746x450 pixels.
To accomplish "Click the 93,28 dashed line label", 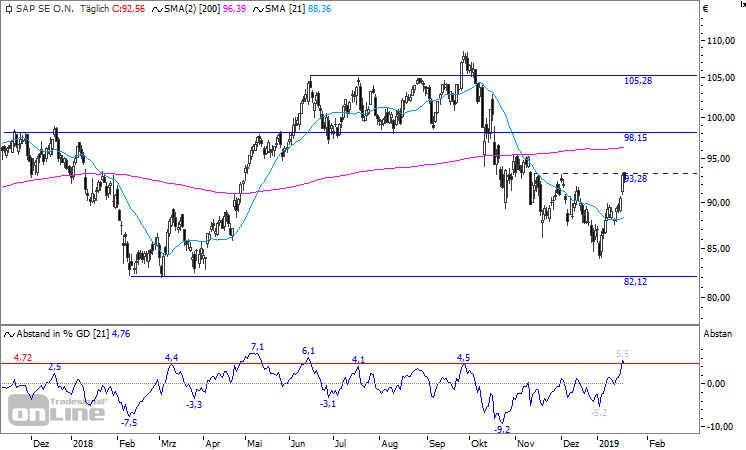I will click(x=636, y=178).
